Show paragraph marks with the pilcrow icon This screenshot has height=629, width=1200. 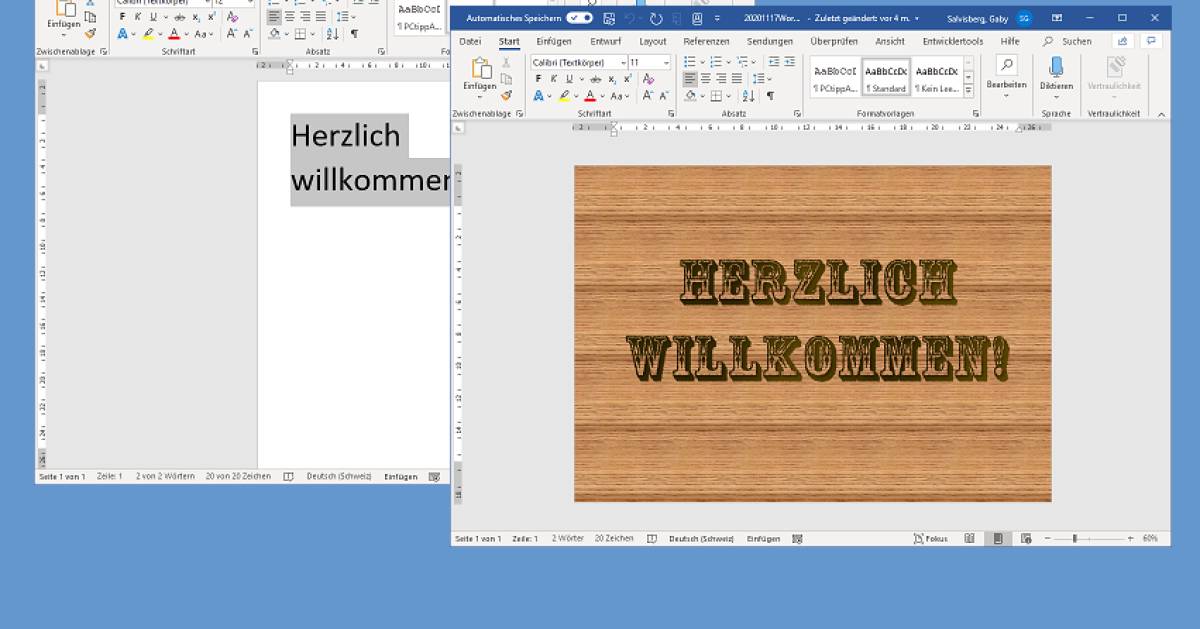[771, 97]
